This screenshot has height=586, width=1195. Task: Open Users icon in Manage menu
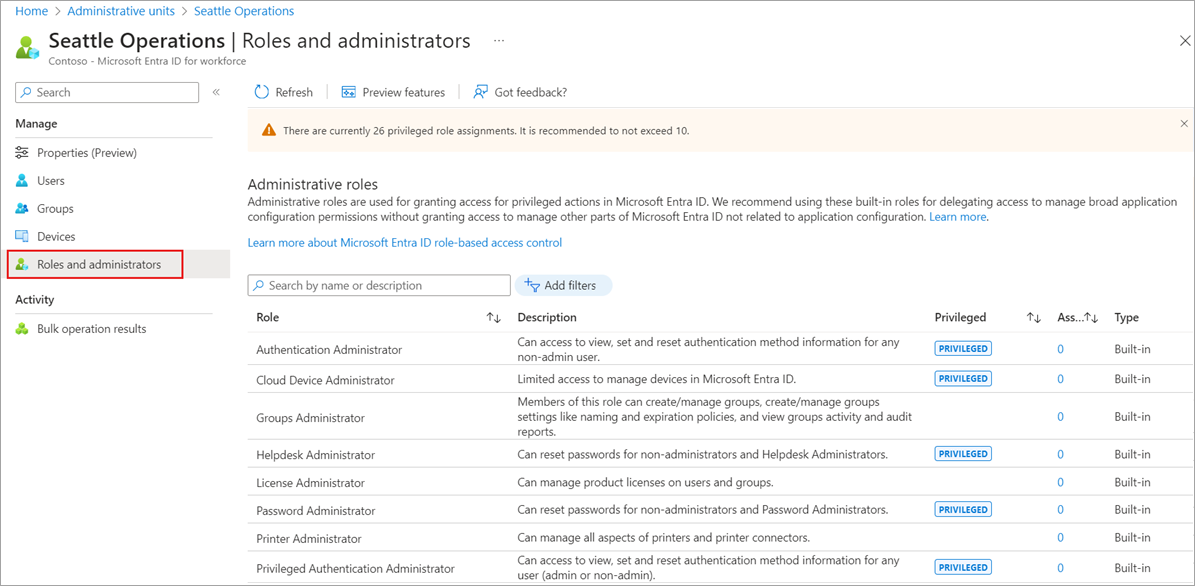22,181
